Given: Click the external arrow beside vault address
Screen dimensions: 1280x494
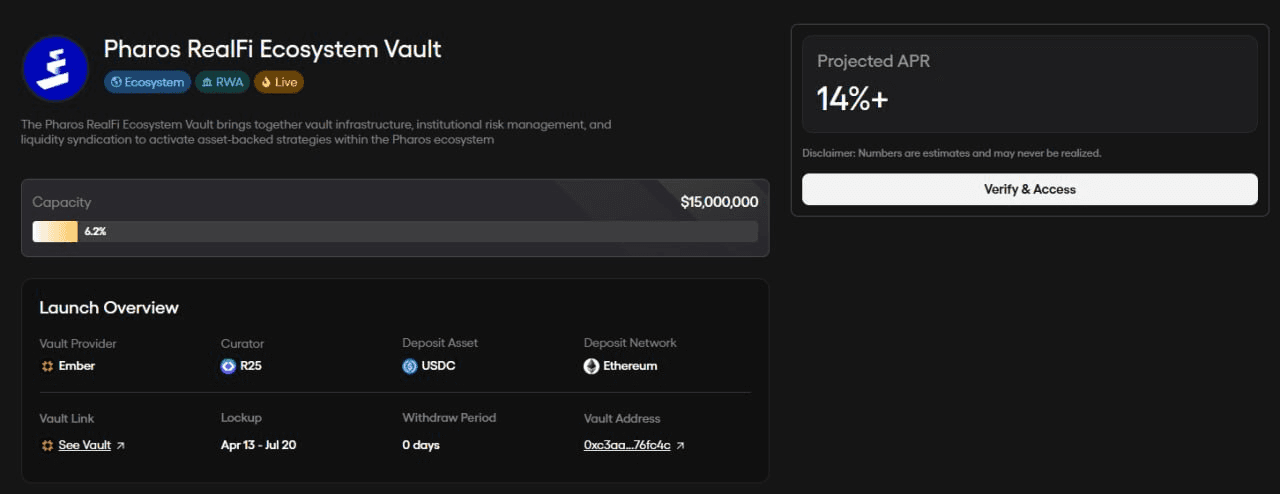Looking at the screenshot, I should pos(680,446).
